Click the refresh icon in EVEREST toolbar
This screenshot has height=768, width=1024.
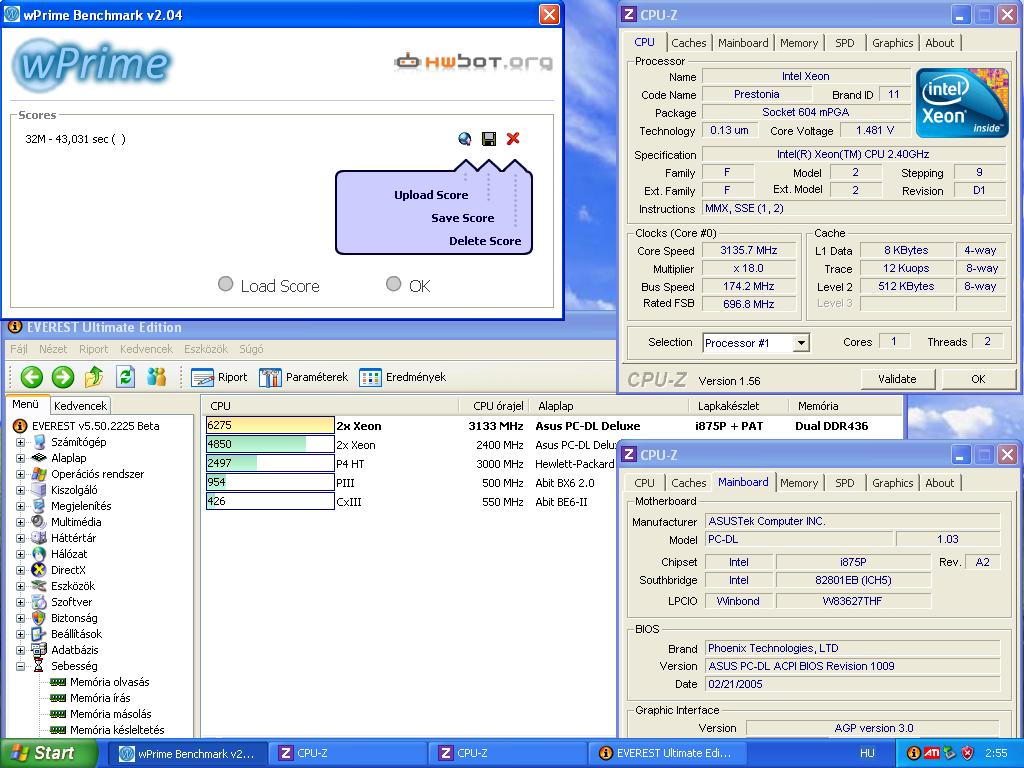(x=125, y=377)
